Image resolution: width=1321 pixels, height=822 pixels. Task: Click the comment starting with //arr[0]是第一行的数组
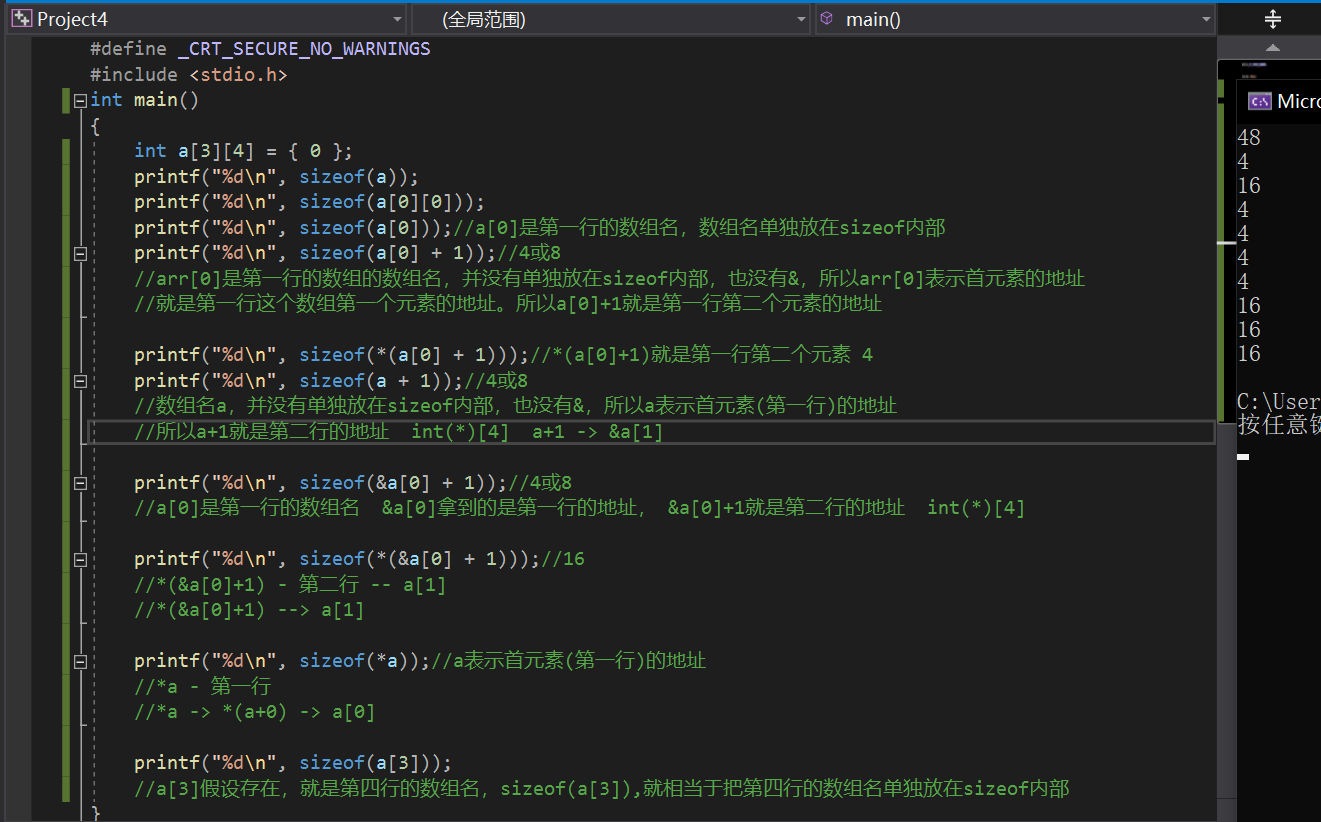coord(610,279)
